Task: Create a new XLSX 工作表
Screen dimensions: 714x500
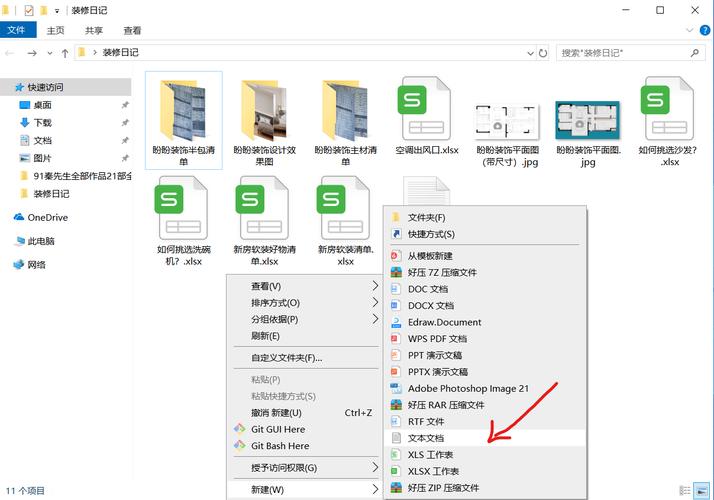Action: pyautogui.click(x=485, y=471)
